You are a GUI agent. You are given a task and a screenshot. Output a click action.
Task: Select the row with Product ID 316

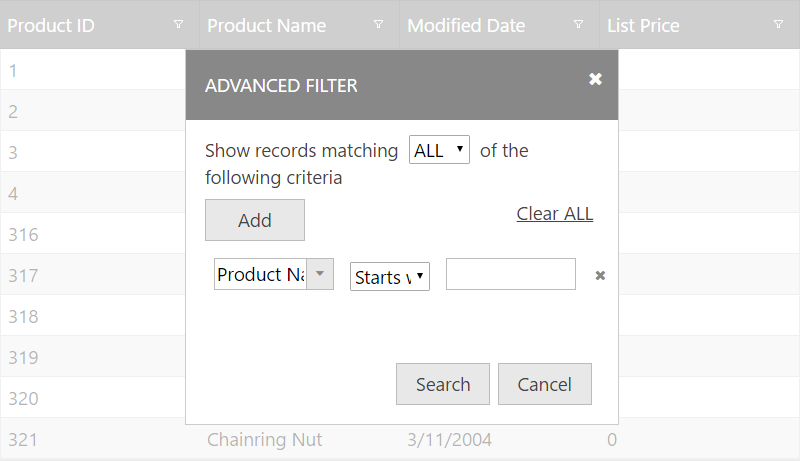pyautogui.click(x=23, y=234)
